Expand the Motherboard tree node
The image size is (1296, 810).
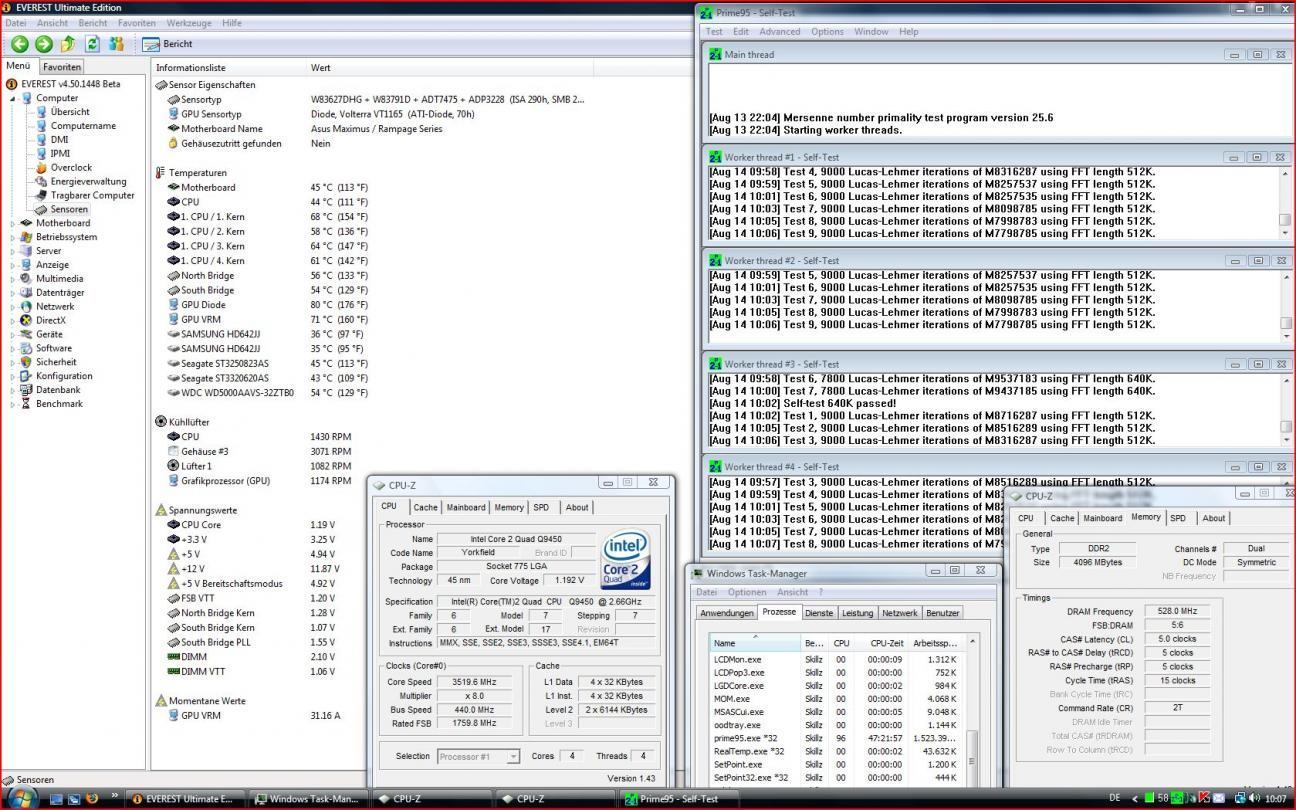14,223
